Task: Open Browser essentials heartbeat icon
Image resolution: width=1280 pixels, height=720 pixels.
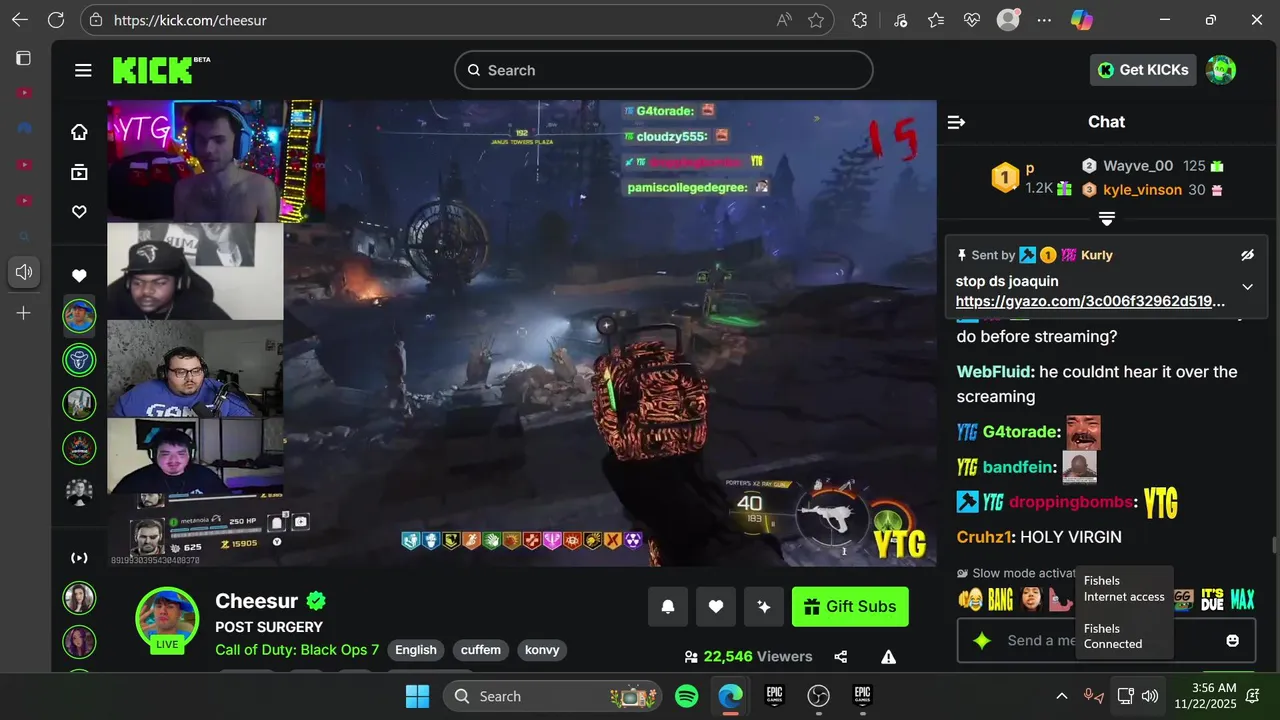Action: click(972, 20)
